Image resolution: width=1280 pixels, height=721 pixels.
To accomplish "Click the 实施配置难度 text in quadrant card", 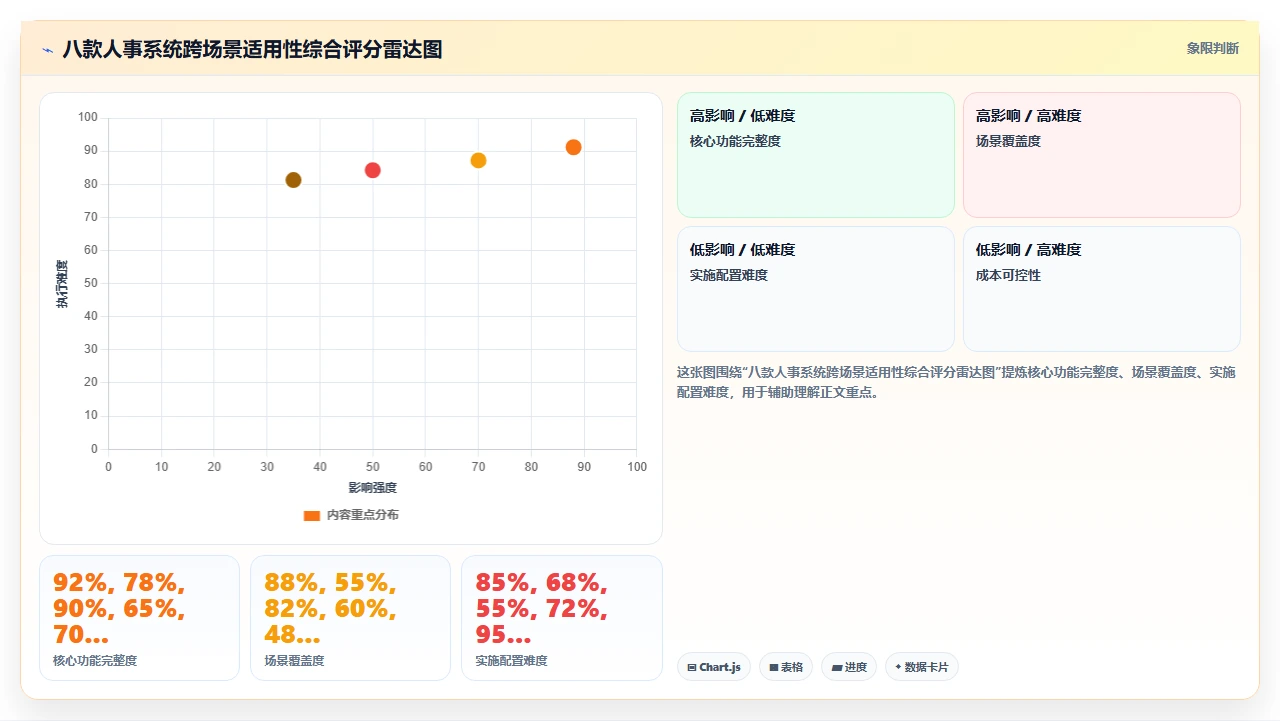I will coord(729,275).
